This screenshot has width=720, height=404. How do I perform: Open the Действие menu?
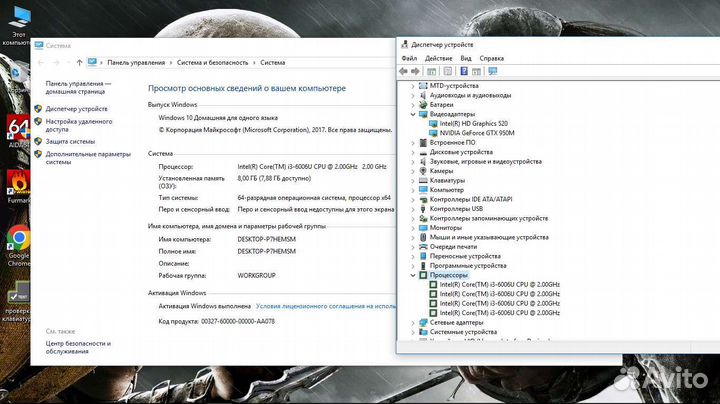point(439,58)
